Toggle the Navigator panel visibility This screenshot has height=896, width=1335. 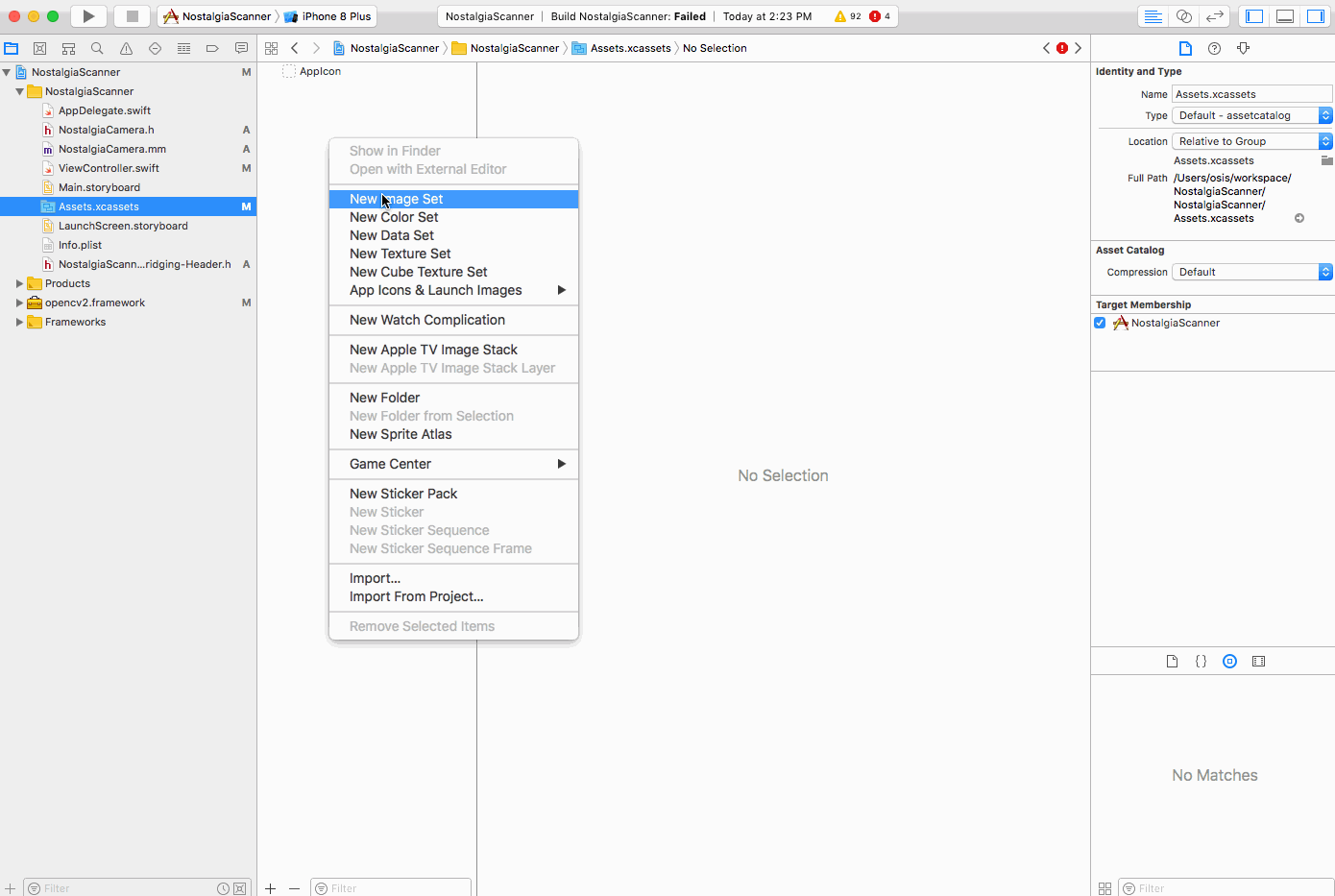1254,16
